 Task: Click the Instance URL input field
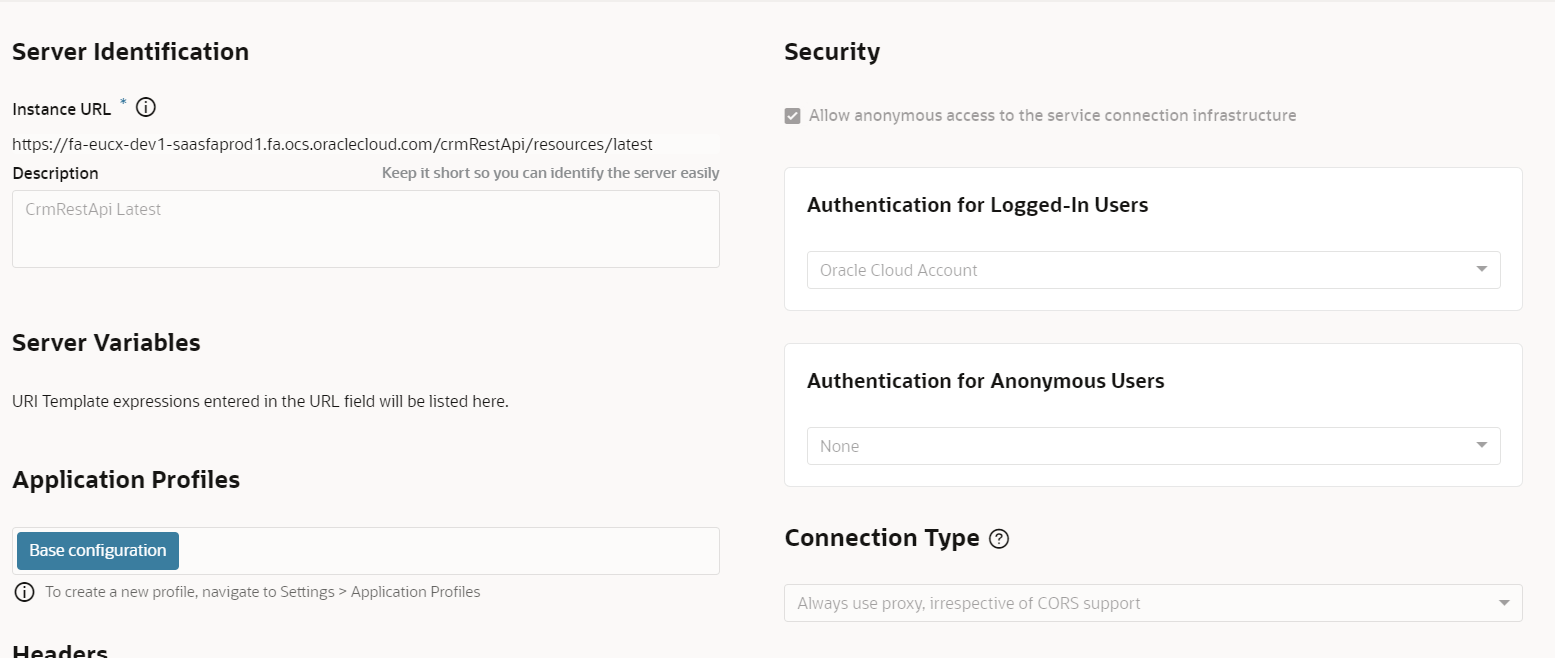point(365,143)
